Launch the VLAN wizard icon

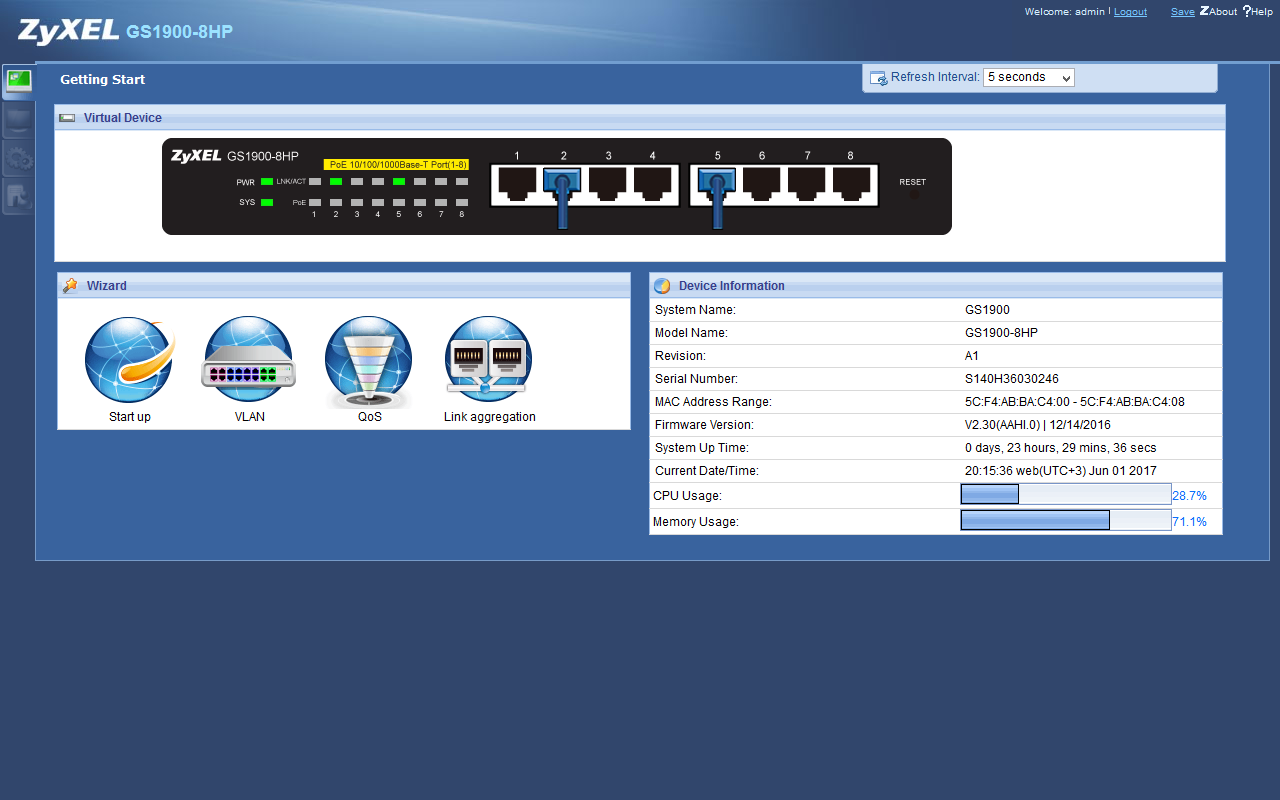[250, 361]
